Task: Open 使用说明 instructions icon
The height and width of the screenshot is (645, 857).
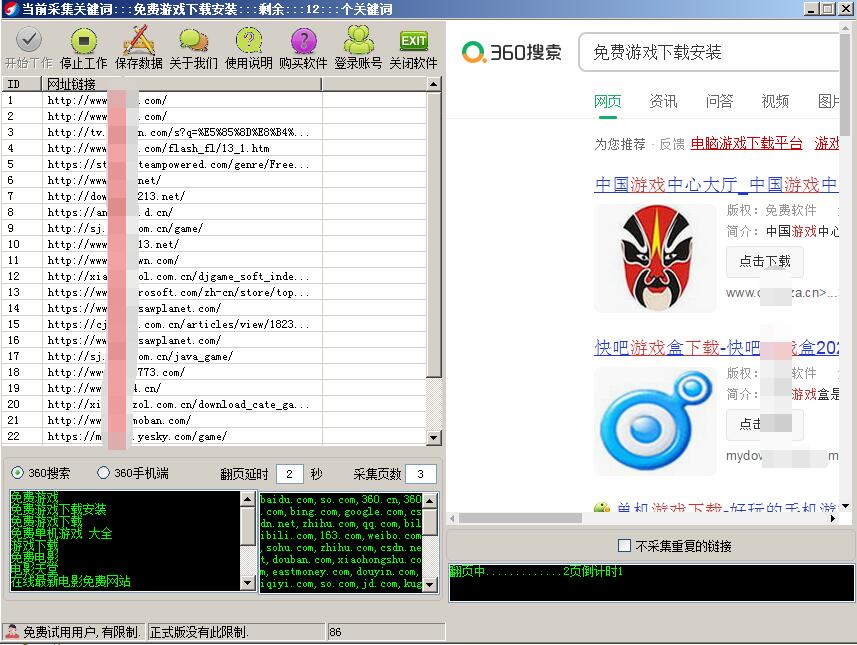Action: coord(248,41)
